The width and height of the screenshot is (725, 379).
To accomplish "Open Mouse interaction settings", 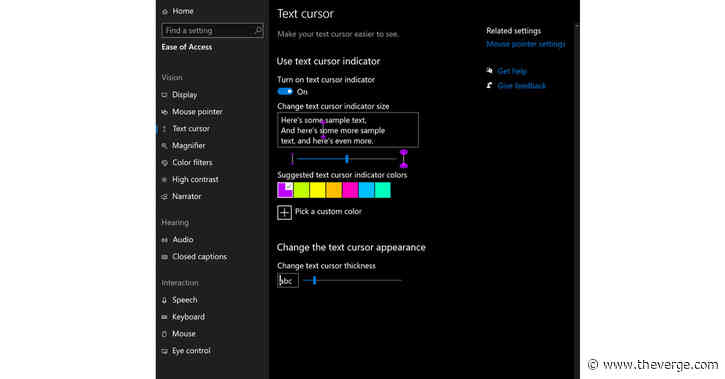I will tap(184, 334).
